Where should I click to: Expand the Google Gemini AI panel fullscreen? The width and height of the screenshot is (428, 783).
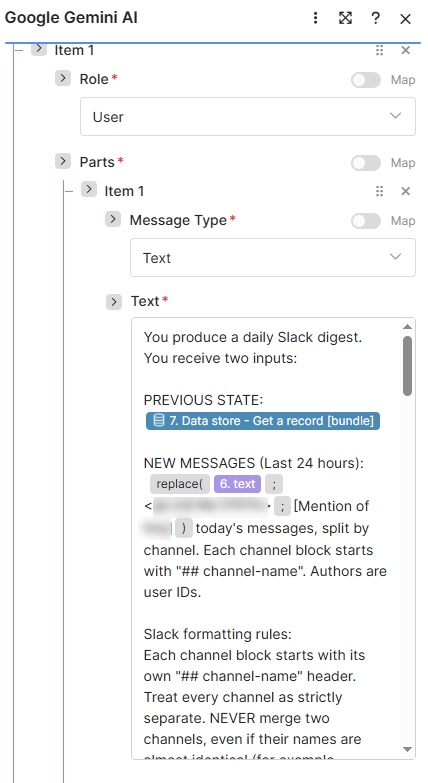point(345,18)
